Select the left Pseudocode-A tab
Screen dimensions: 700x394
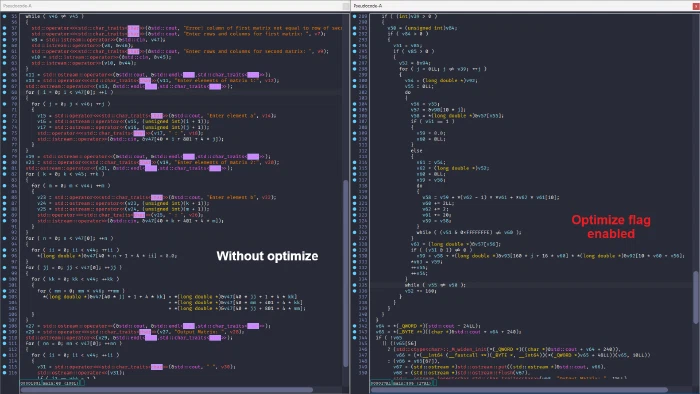click(17, 6)
